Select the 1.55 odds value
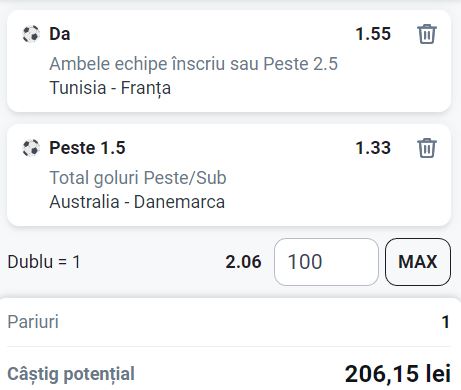The height and width of the screenshot is (390, 461). point(373,34)
